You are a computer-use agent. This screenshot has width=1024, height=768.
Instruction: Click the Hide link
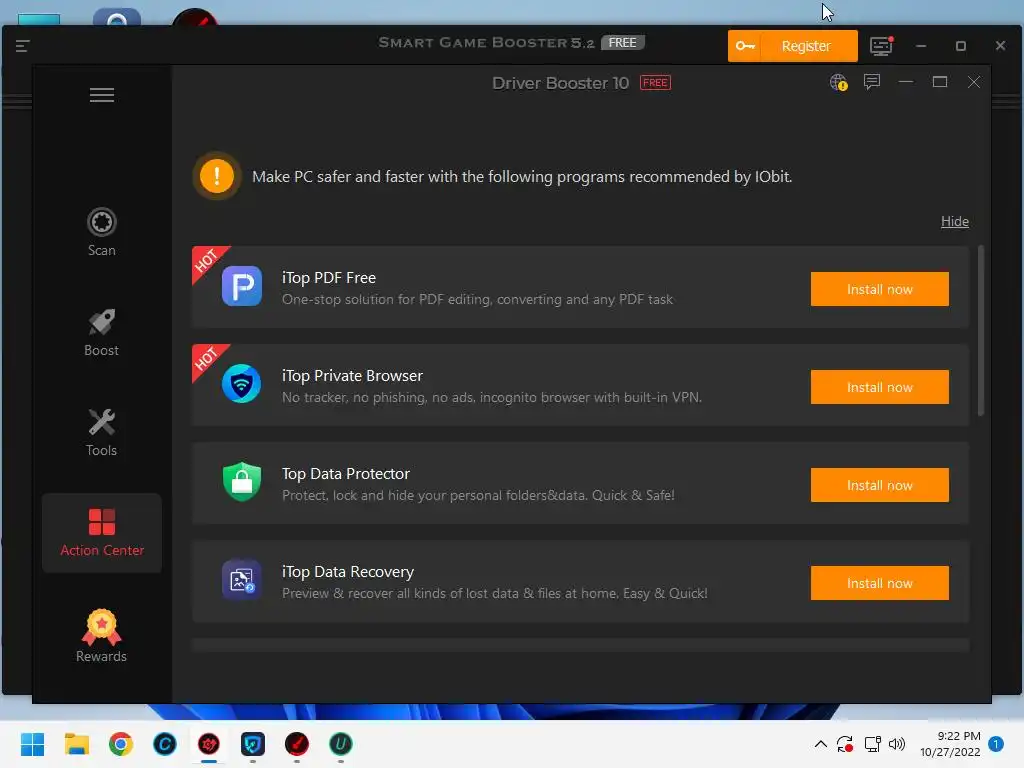(954, 221)
